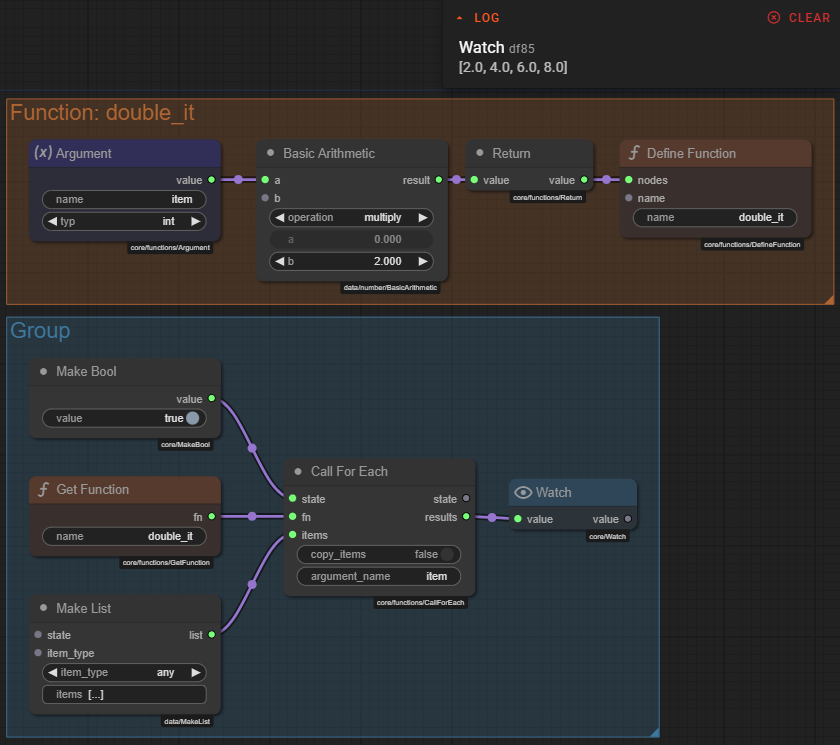Click the Call For Each node title
Viewport: 840px width, 745px height.
[349, 471]
